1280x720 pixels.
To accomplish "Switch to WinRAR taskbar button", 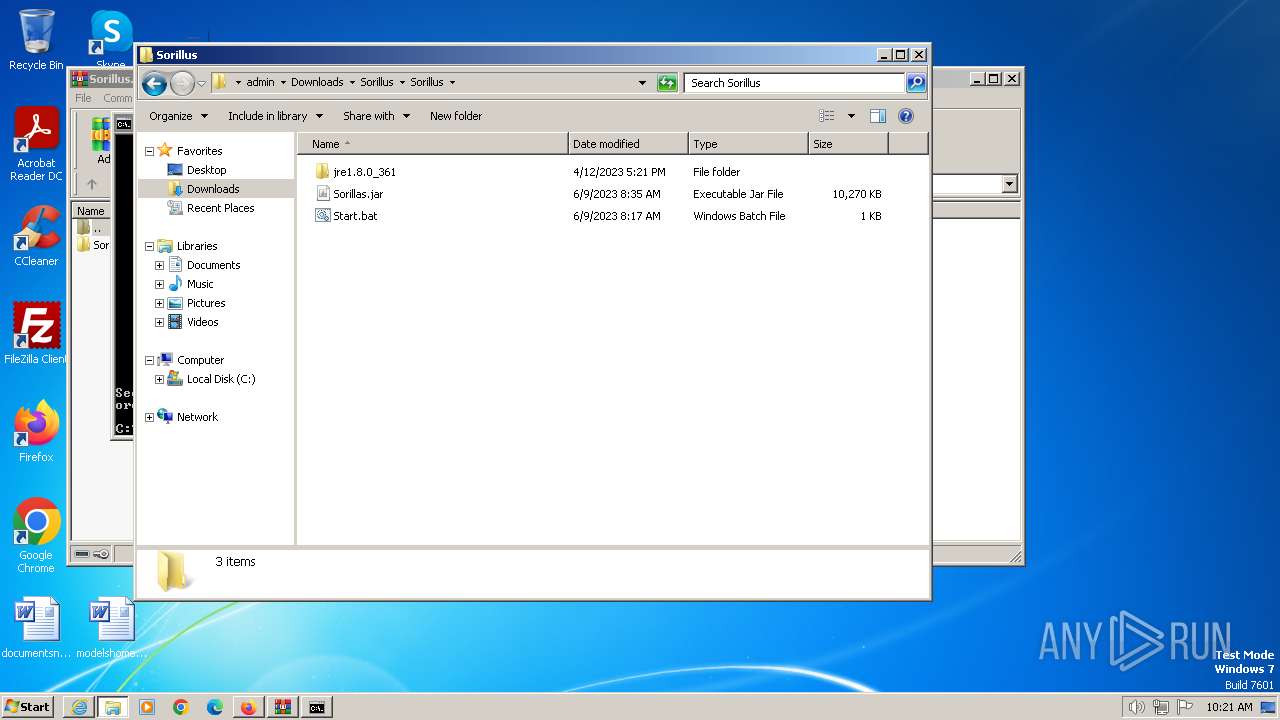I will point(283,707).
